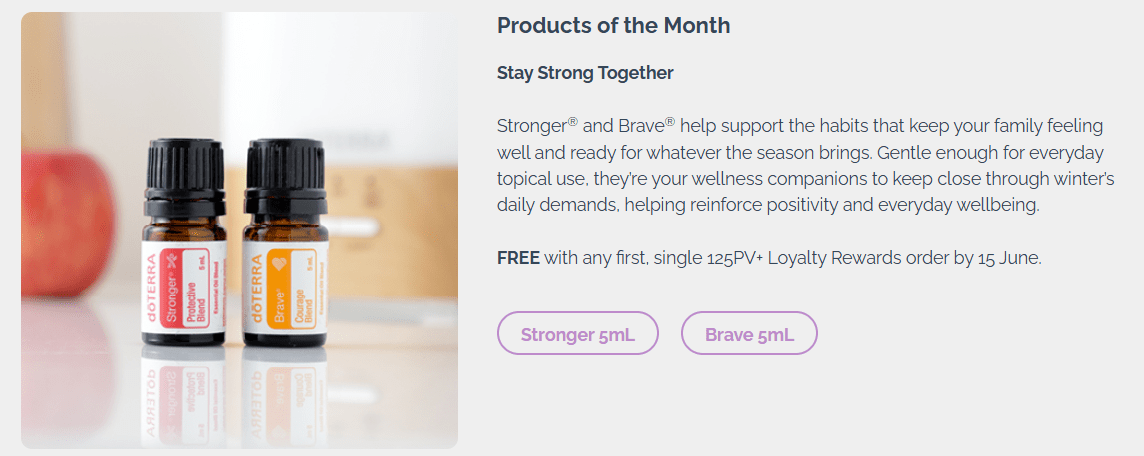Click the heart icon on Brave bottle label
The height and width of the screenshot is (456, 1144).
click(x=277, y=259)
